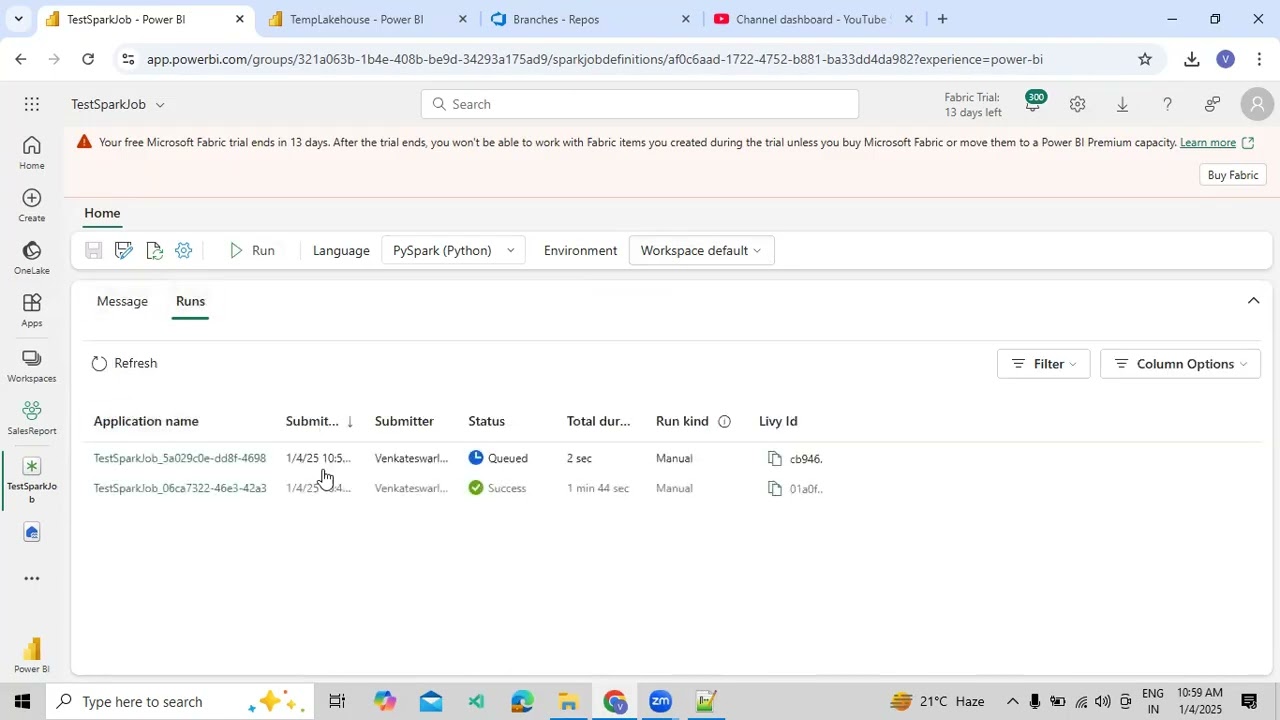
Task: Open File Explorer in taskbar
Action: 568,701
